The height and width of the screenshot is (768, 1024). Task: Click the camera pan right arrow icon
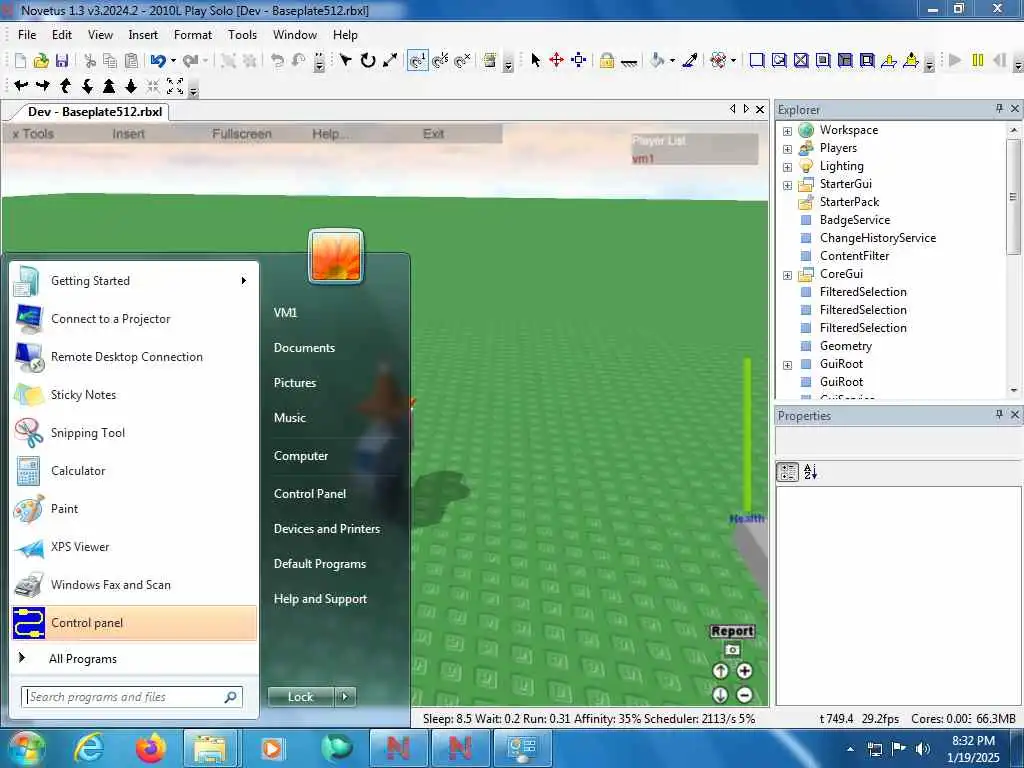coord(43,86)
